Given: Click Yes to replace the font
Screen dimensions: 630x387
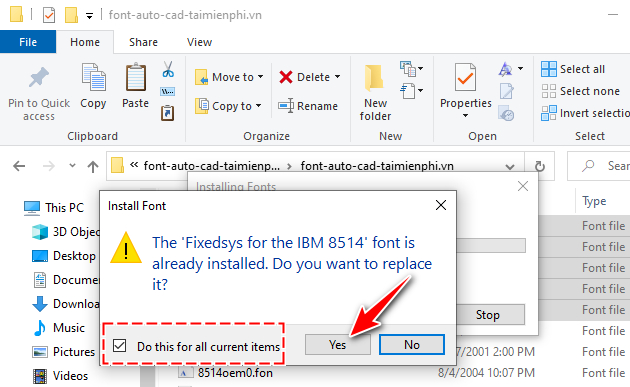Looking at the screenshot, I should click(x=338, y=344).
